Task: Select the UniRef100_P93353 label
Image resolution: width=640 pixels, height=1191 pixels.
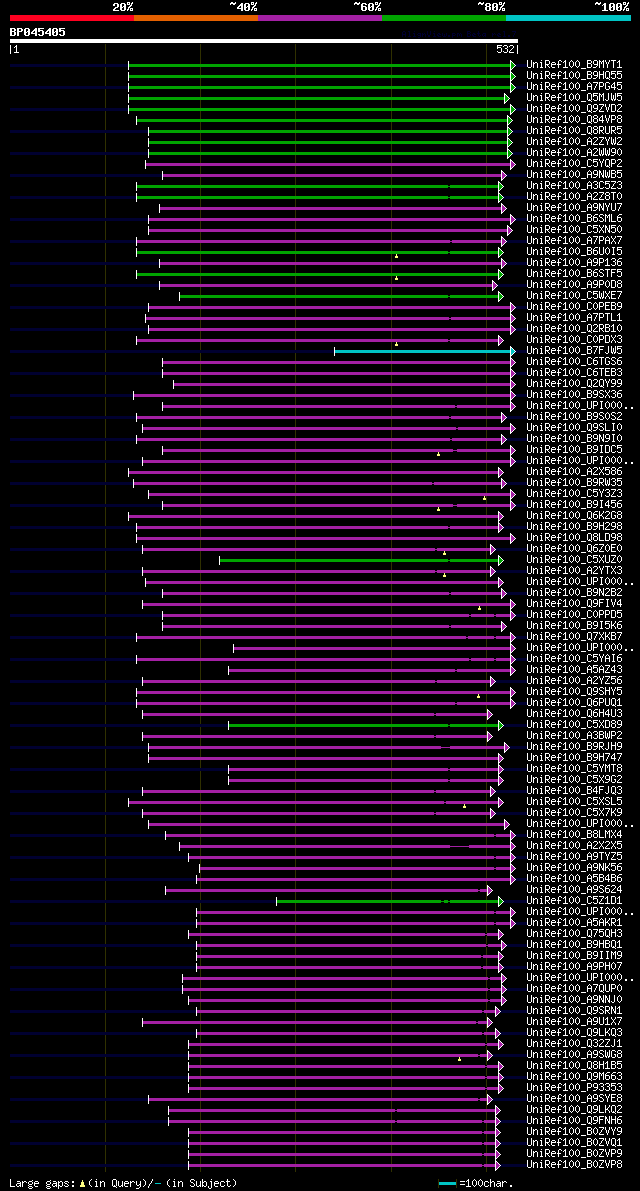Action: click(x=574, y=1088)
